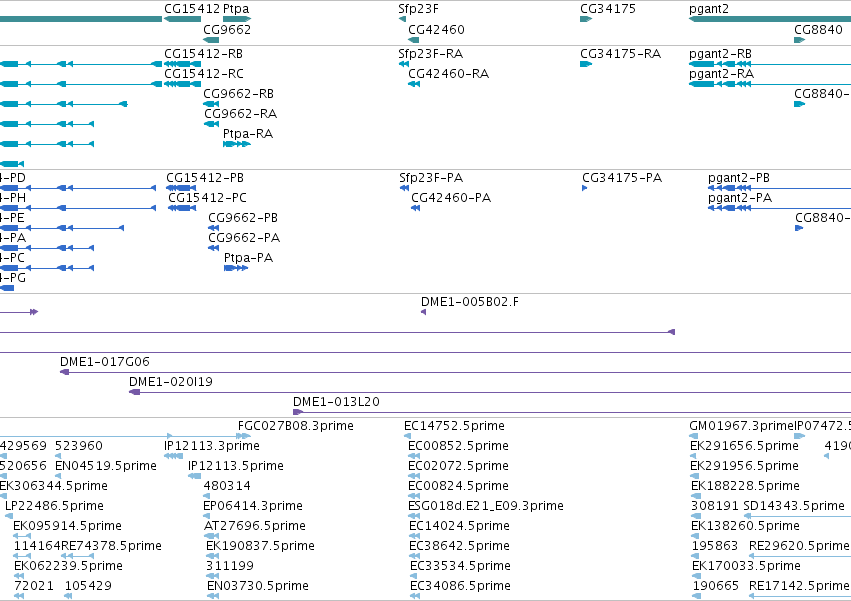Click the Sfp23F-PA protein label
The height and width of the screenshot is (601, 851).
click(x=431, y=178)
